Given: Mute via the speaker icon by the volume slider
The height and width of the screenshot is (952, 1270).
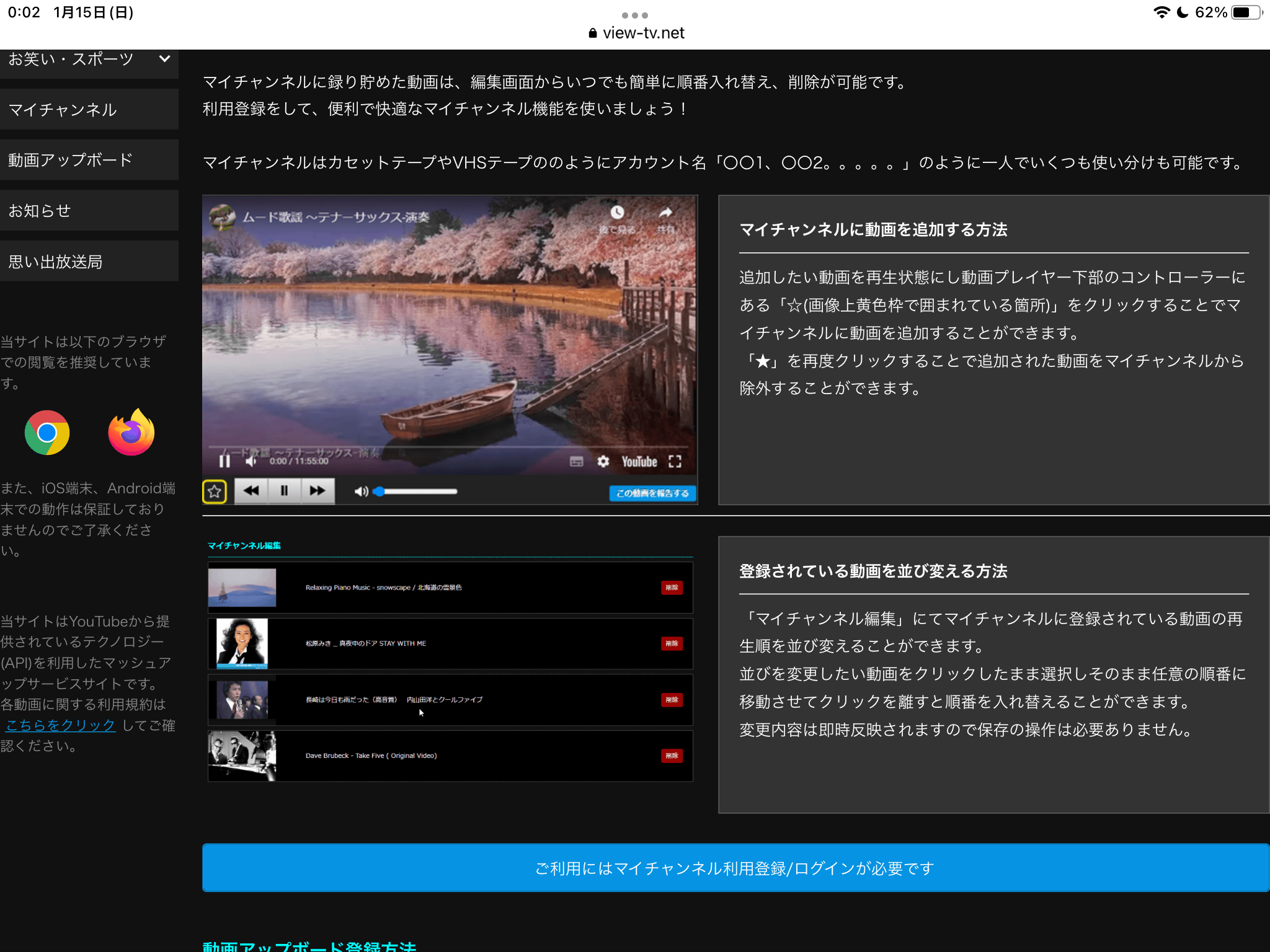Looking at the screenshot, I should click(x=361, y=491).
